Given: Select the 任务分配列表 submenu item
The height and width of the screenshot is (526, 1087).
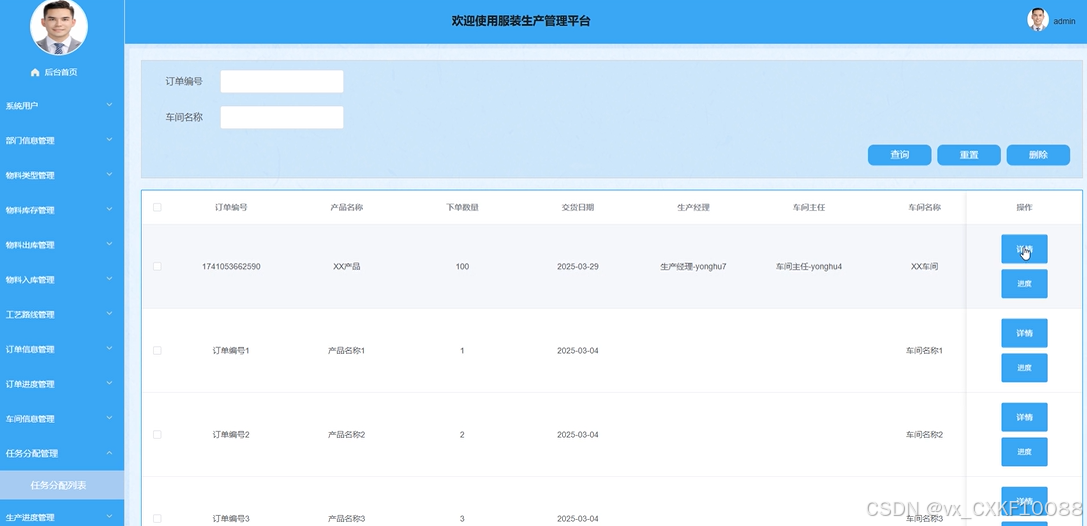Looking at the screenshot, I should pyautogui.click(x=62, y=485).
